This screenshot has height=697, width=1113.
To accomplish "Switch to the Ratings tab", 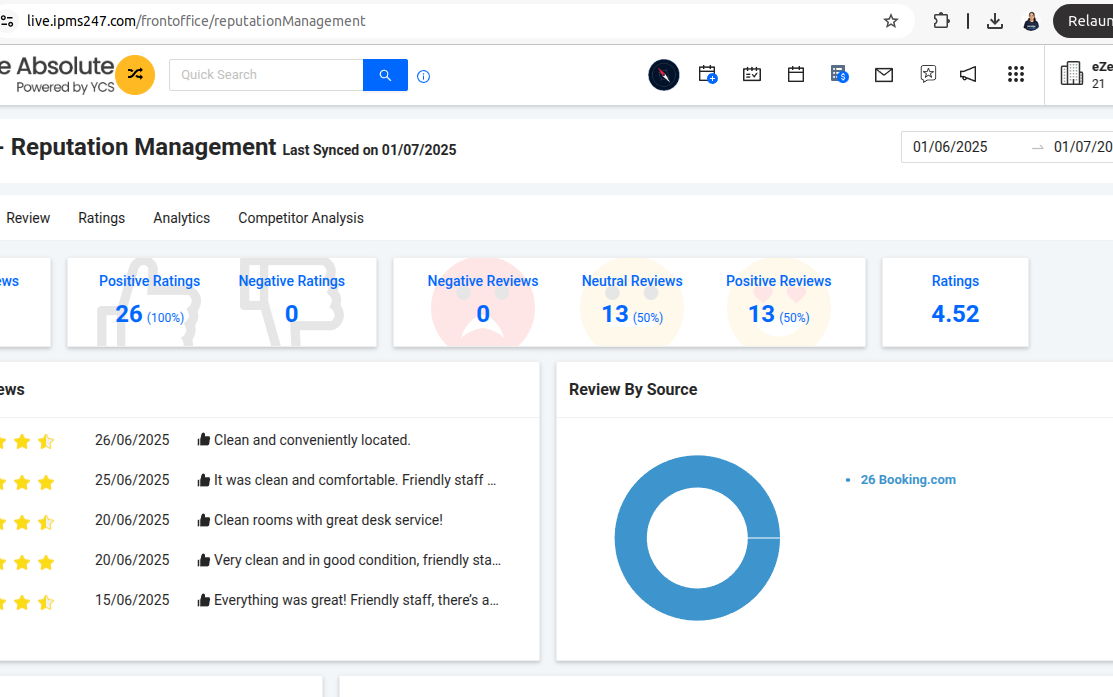I will [x=102, y=218].
